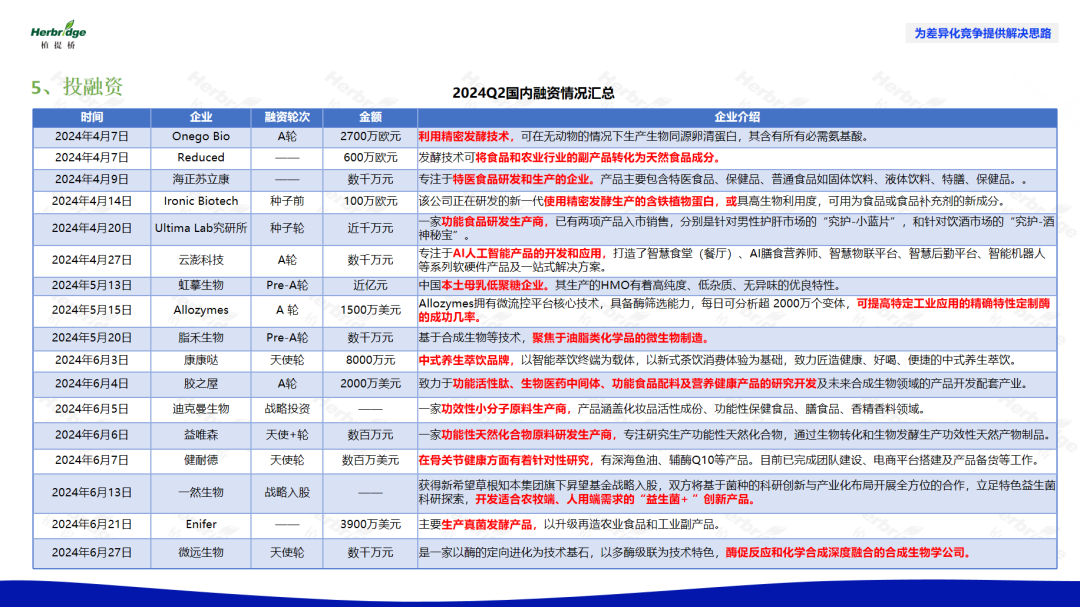Image resolution: width=1080 pixels, height=607 pixels.
Task: Select the heading 5、投融资
Action: 77,87
